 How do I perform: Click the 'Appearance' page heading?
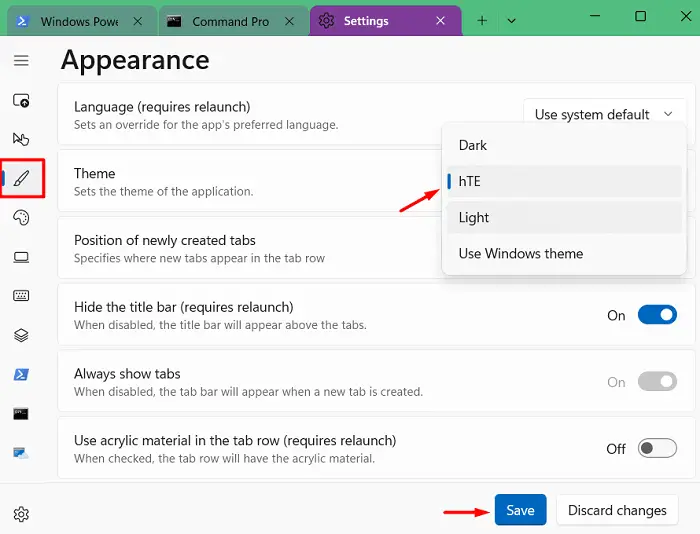pyautogui.click(x=135, y=60)
